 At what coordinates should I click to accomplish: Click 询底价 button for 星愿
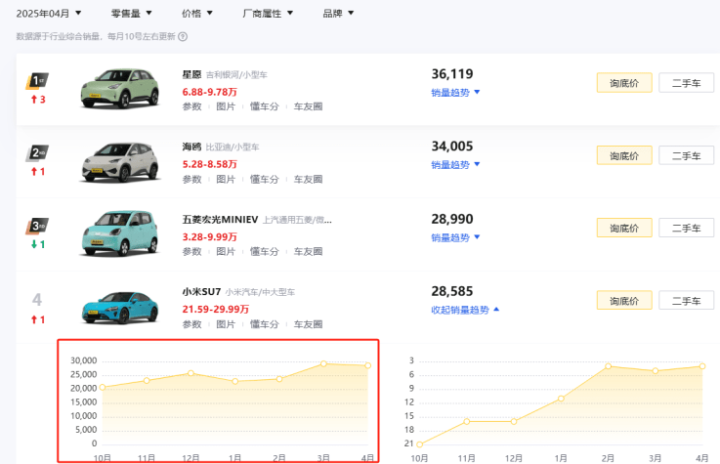click(624, 83)
